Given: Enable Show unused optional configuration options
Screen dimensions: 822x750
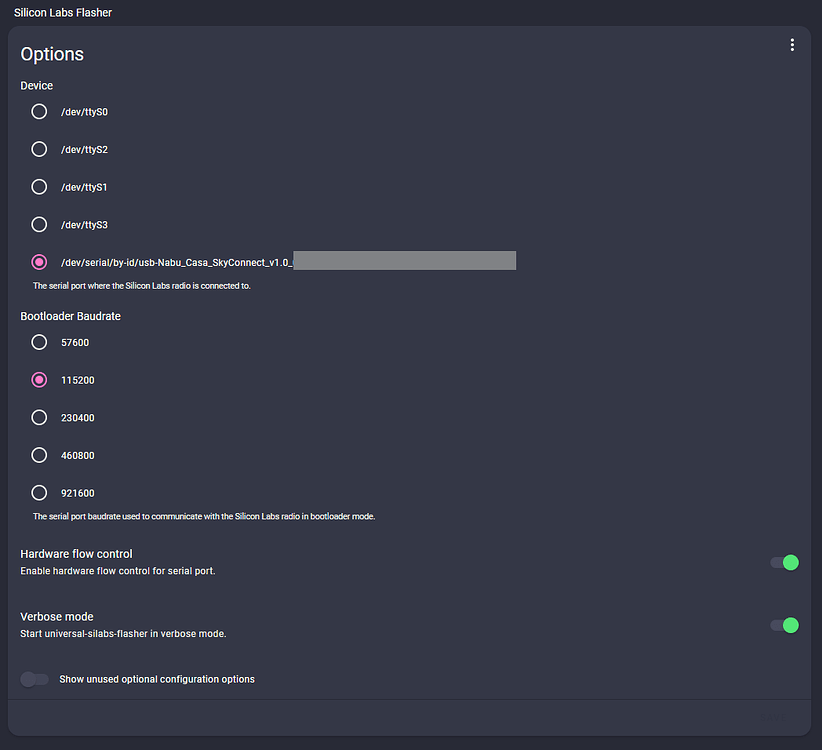Looking at the screenshot, I should (35, 679).
